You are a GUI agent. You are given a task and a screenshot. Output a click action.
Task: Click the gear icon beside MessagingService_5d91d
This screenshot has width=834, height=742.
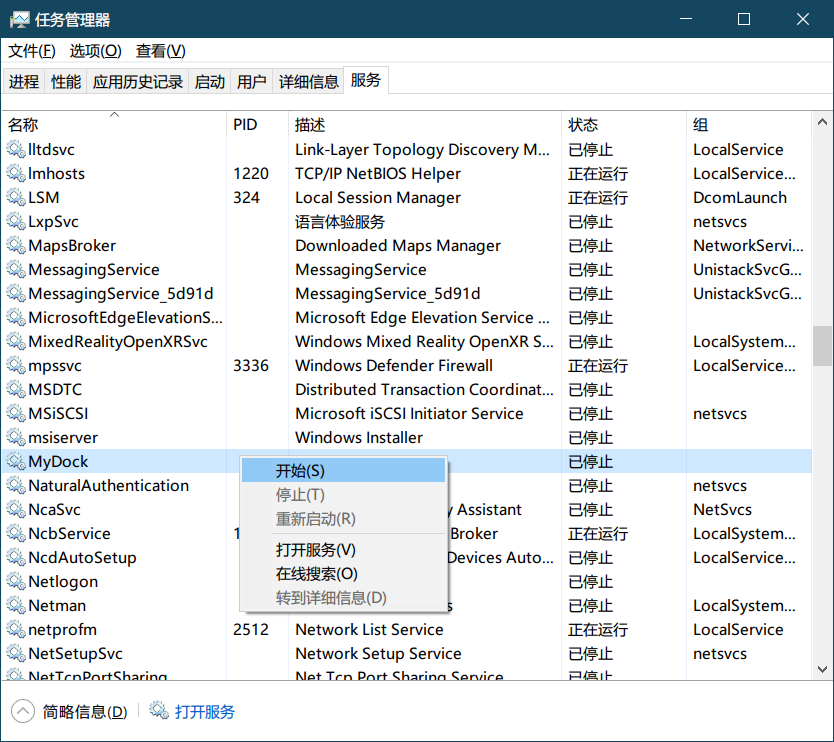click(16, 294)
